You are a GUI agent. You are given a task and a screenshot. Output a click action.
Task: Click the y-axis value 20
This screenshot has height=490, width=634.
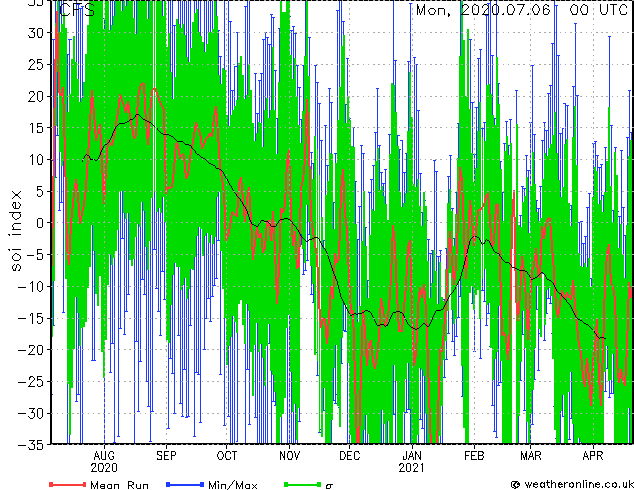[x=35, y=96]
